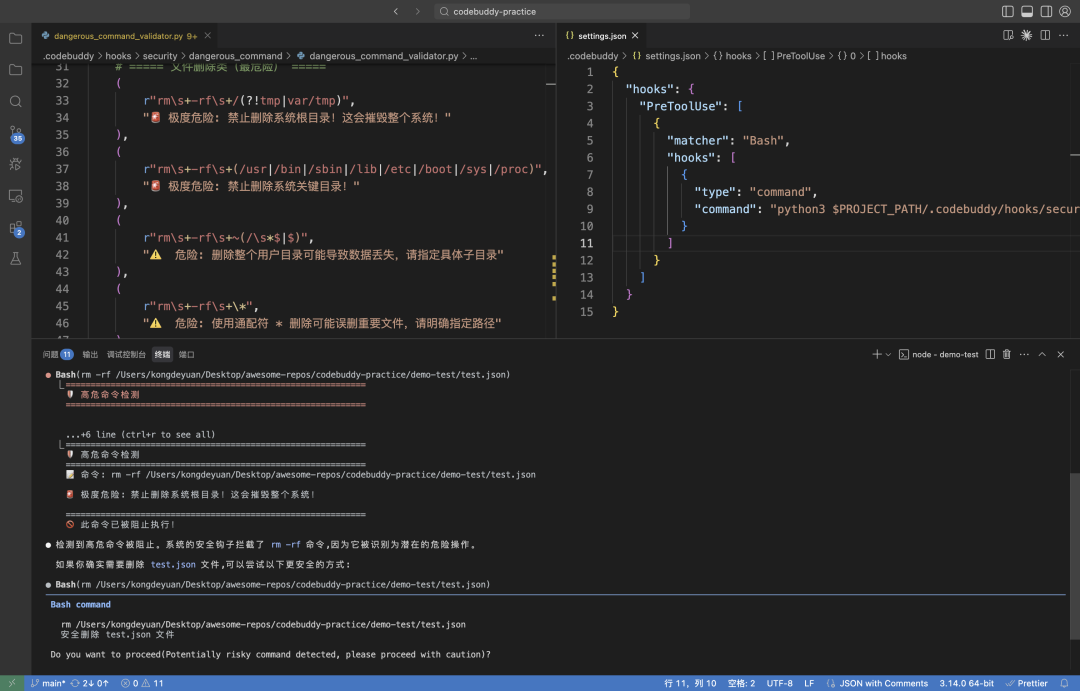Screen dimensions: 1080x691
Task: Select the 终端 terminal panel tab
Action: [x=163, y=354]
